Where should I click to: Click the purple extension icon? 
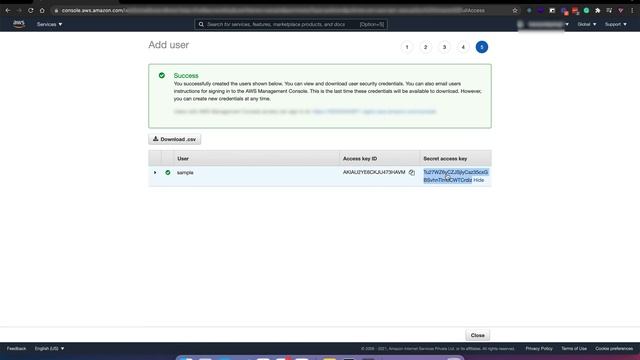click(x=540, y=10)
